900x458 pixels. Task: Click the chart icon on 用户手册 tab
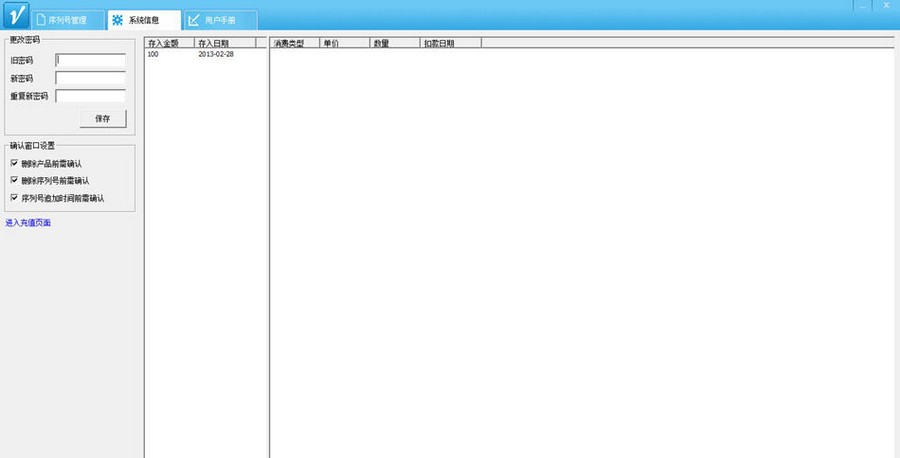pos(194,20)
